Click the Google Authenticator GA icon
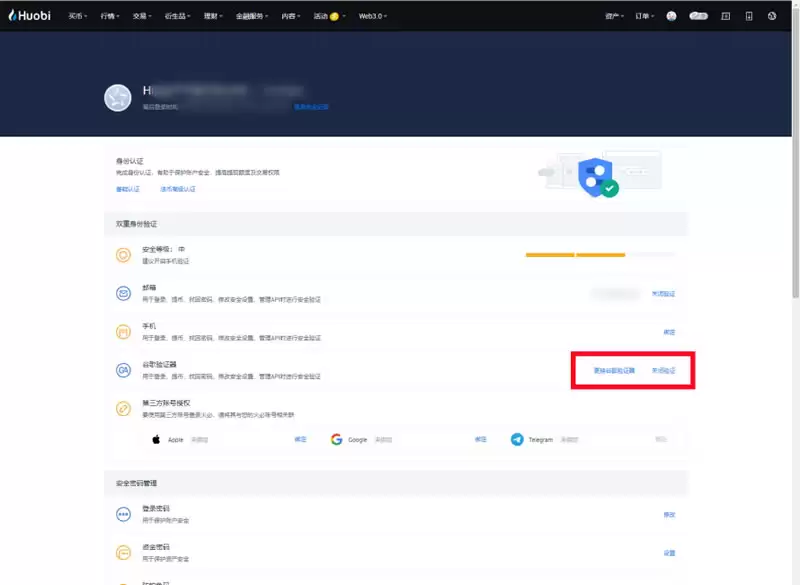This screenshot has height=585, width=800. [x=124, y=370]
